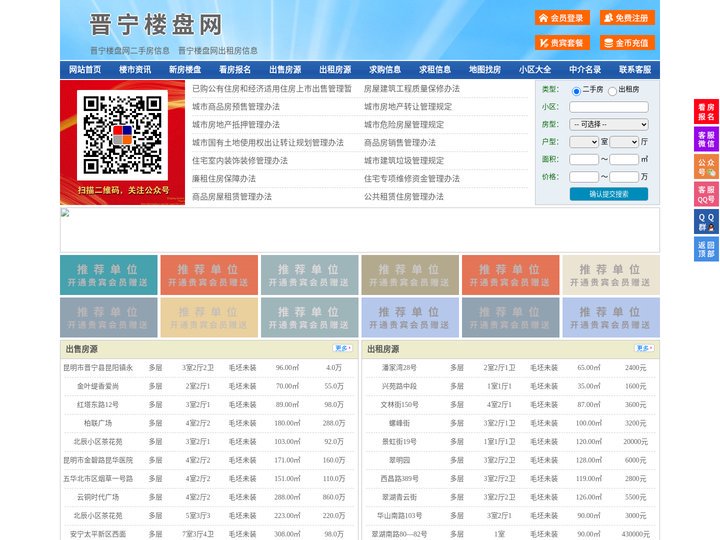Image resolution: width=720 pixels, height=540 pixels.
Task: Open the 新房楼盘 navigation item
Action: tap(185, 69)
